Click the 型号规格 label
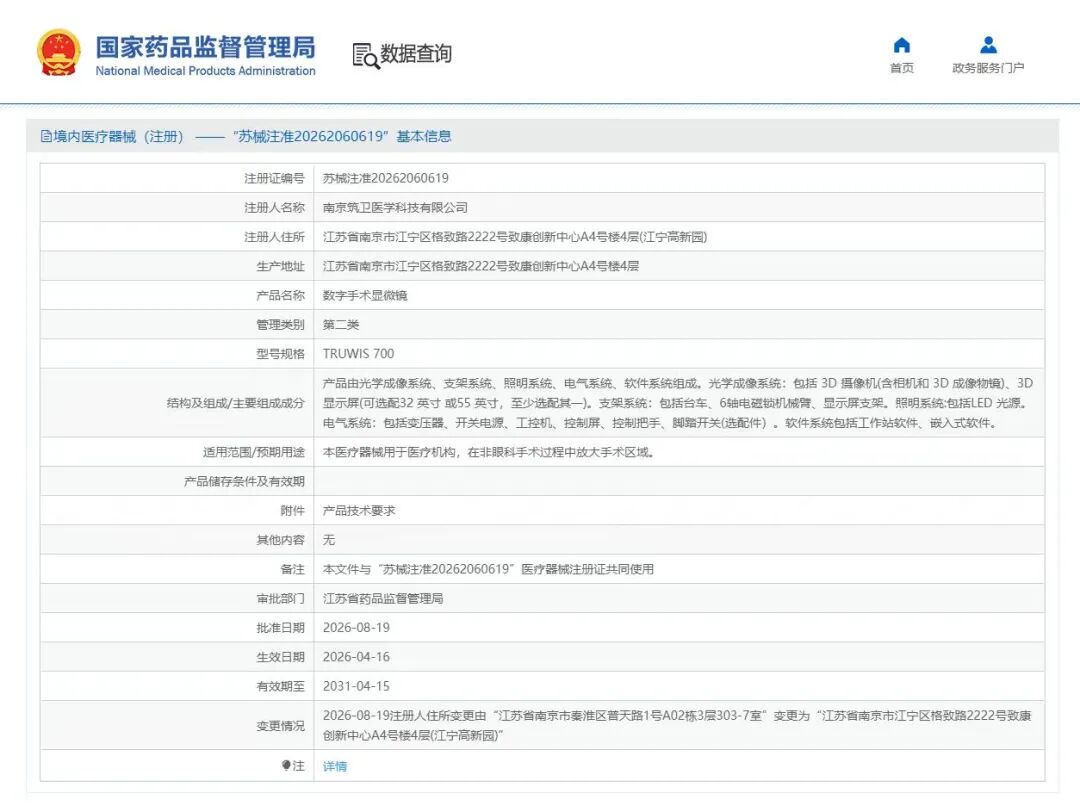The height and width of the screenshot is (812, 1080). coord(280,354)
